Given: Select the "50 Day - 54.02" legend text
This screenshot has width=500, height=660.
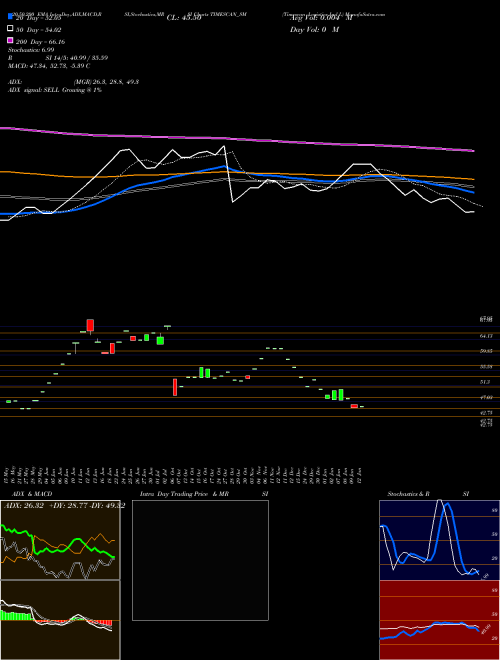Looking at the screenshot, I should click(x=39, y=29).
